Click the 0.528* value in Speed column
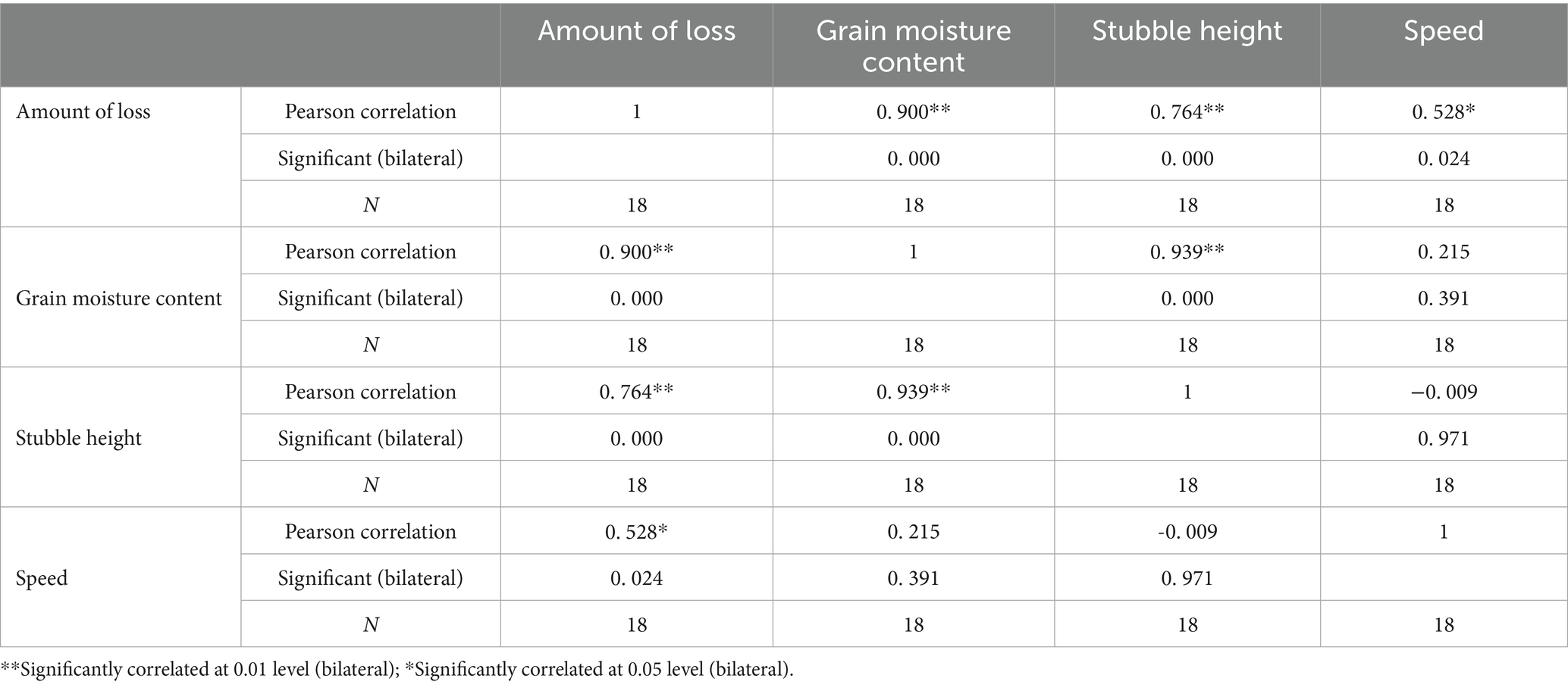This screenshot has width=1568, height=688. [x=1443, y=112]
